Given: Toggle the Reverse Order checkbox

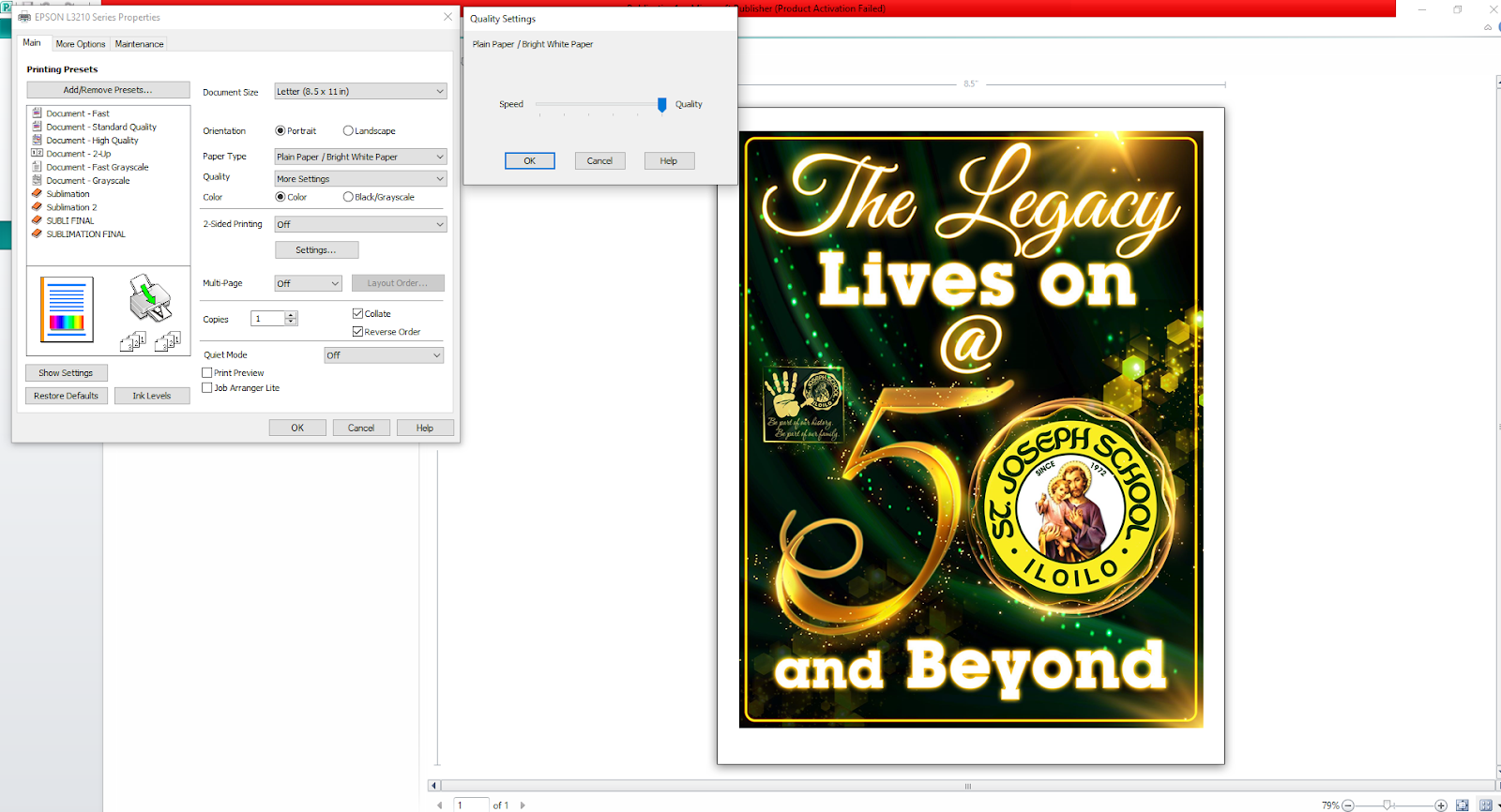Looking at the screenshot, I should tap(357, 331).
